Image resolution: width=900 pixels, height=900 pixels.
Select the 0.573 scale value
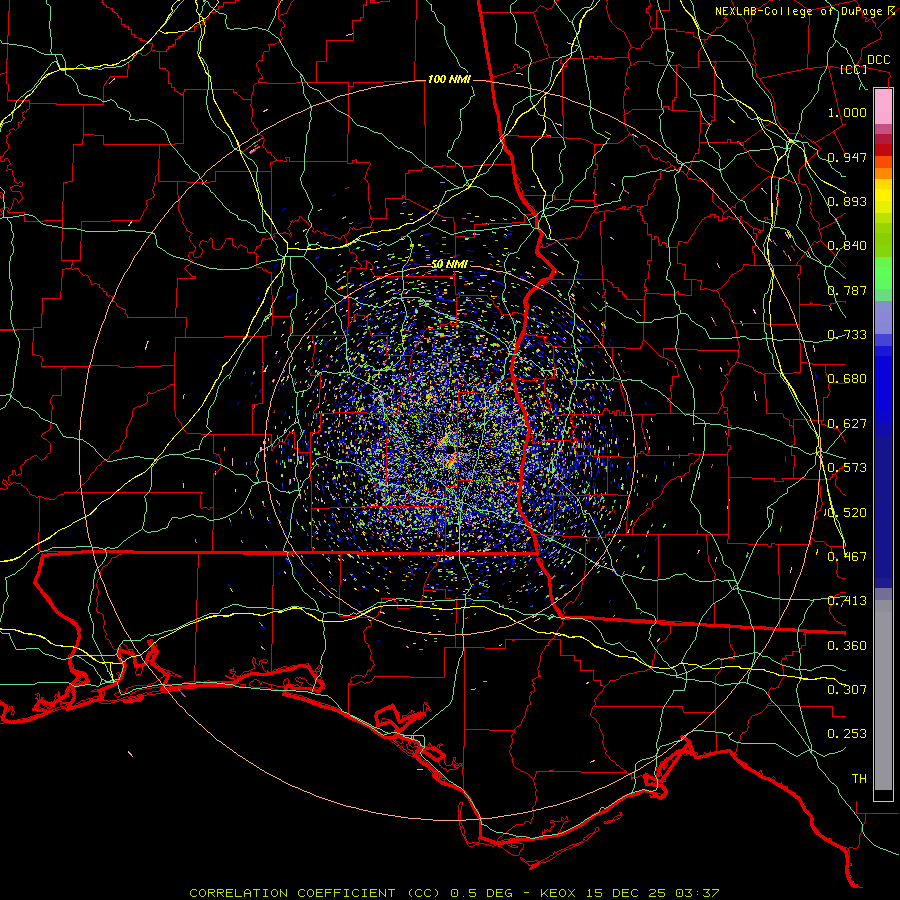coord(847,468)
